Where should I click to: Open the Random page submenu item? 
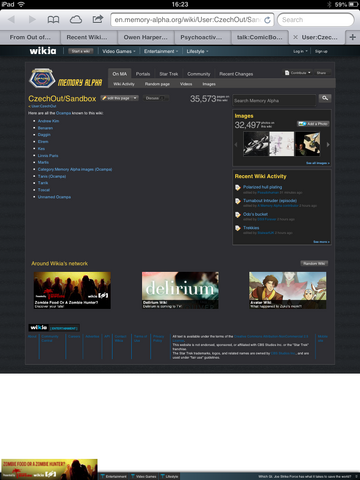[157, 84]
